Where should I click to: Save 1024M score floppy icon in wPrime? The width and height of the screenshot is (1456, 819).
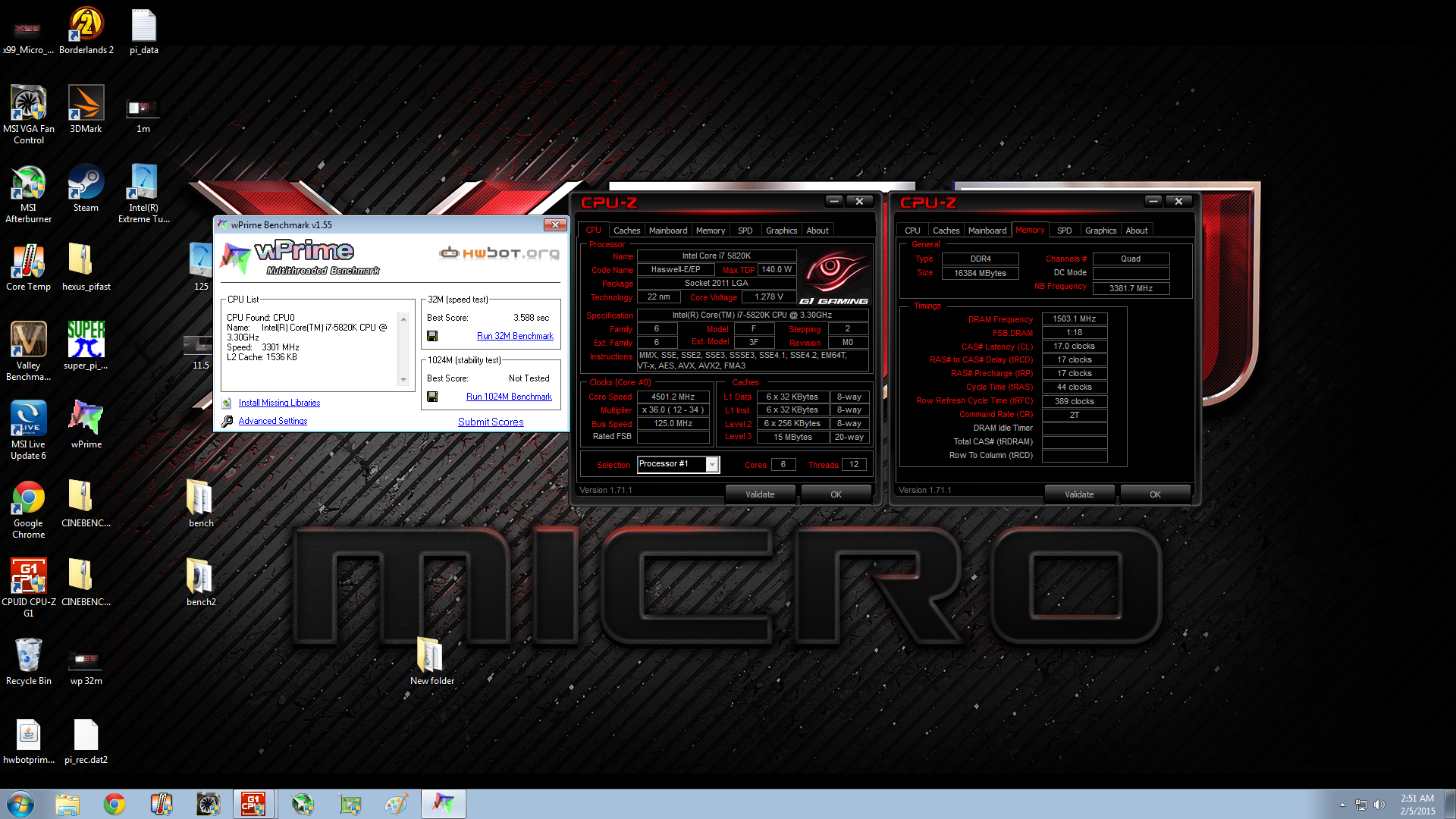pos(432,397)
